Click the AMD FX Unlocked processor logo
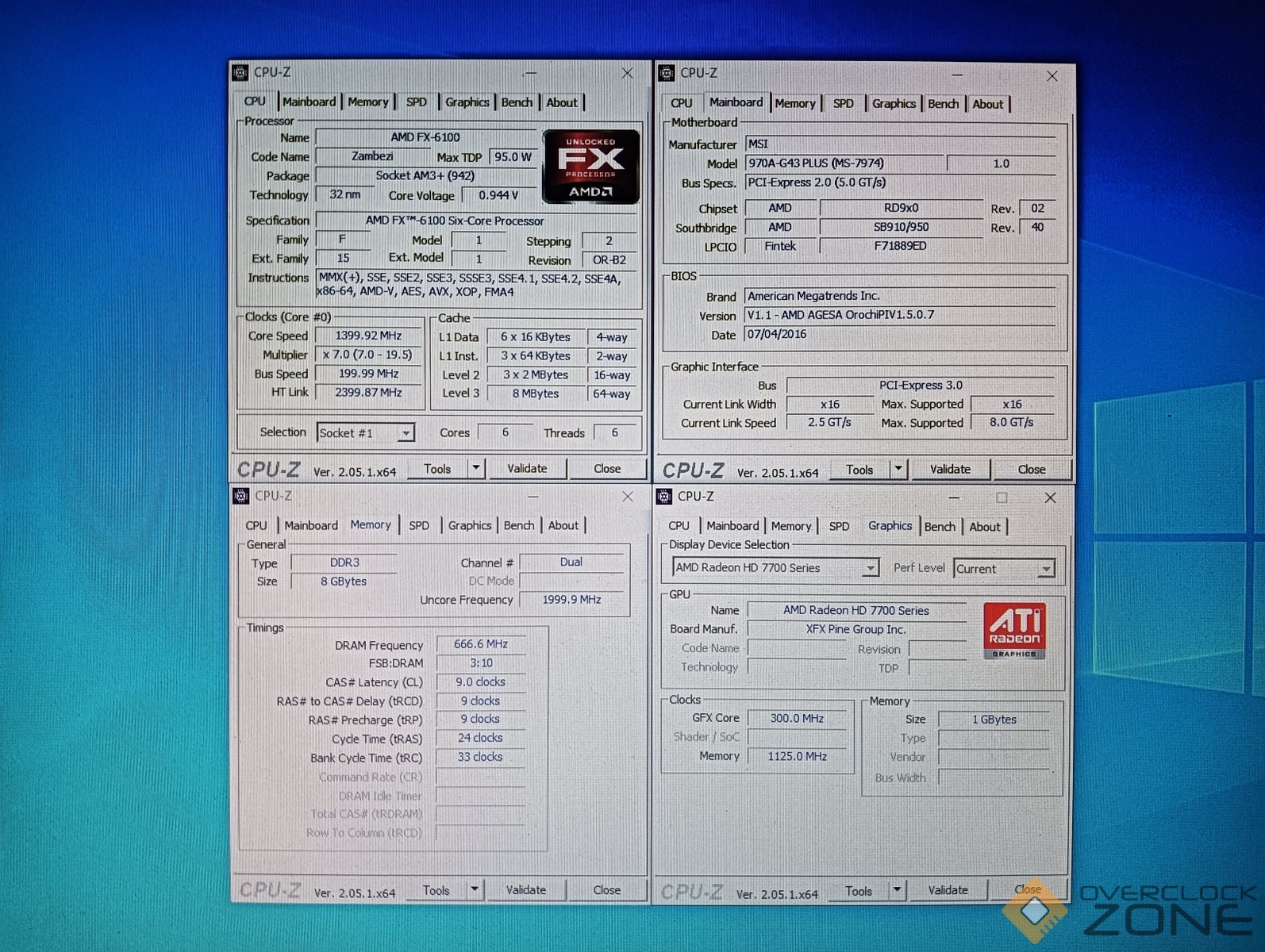 (591, 167)
